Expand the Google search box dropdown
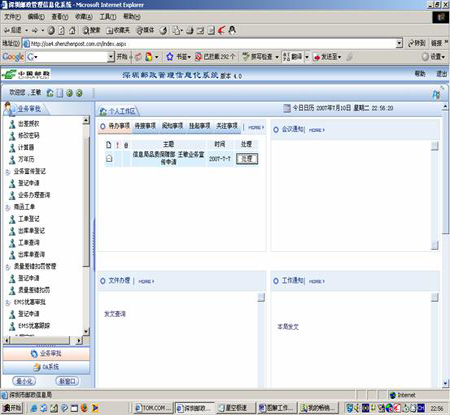Viewport: 450px width, 415px height. click(x=111, y=57)
